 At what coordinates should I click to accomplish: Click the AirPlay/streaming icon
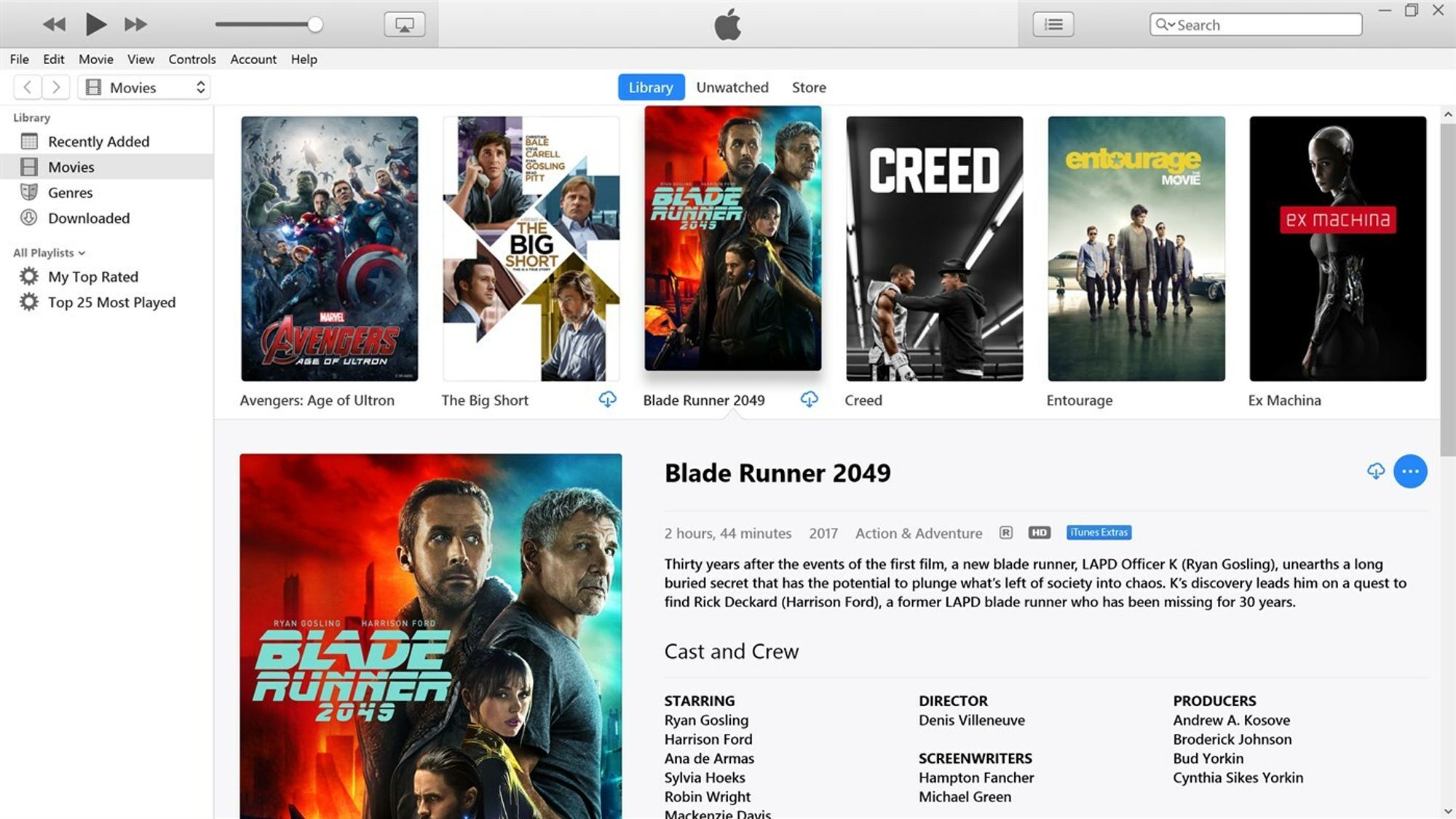(404, 24)
